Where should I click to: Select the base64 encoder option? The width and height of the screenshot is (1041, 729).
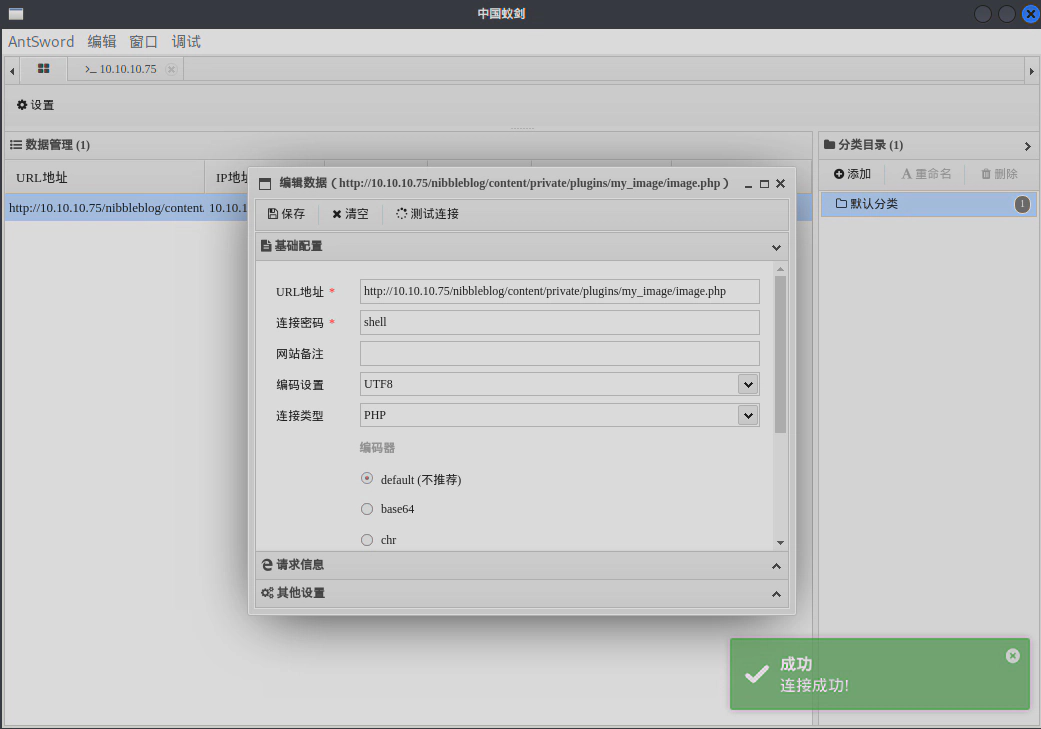tap(367, 509)
